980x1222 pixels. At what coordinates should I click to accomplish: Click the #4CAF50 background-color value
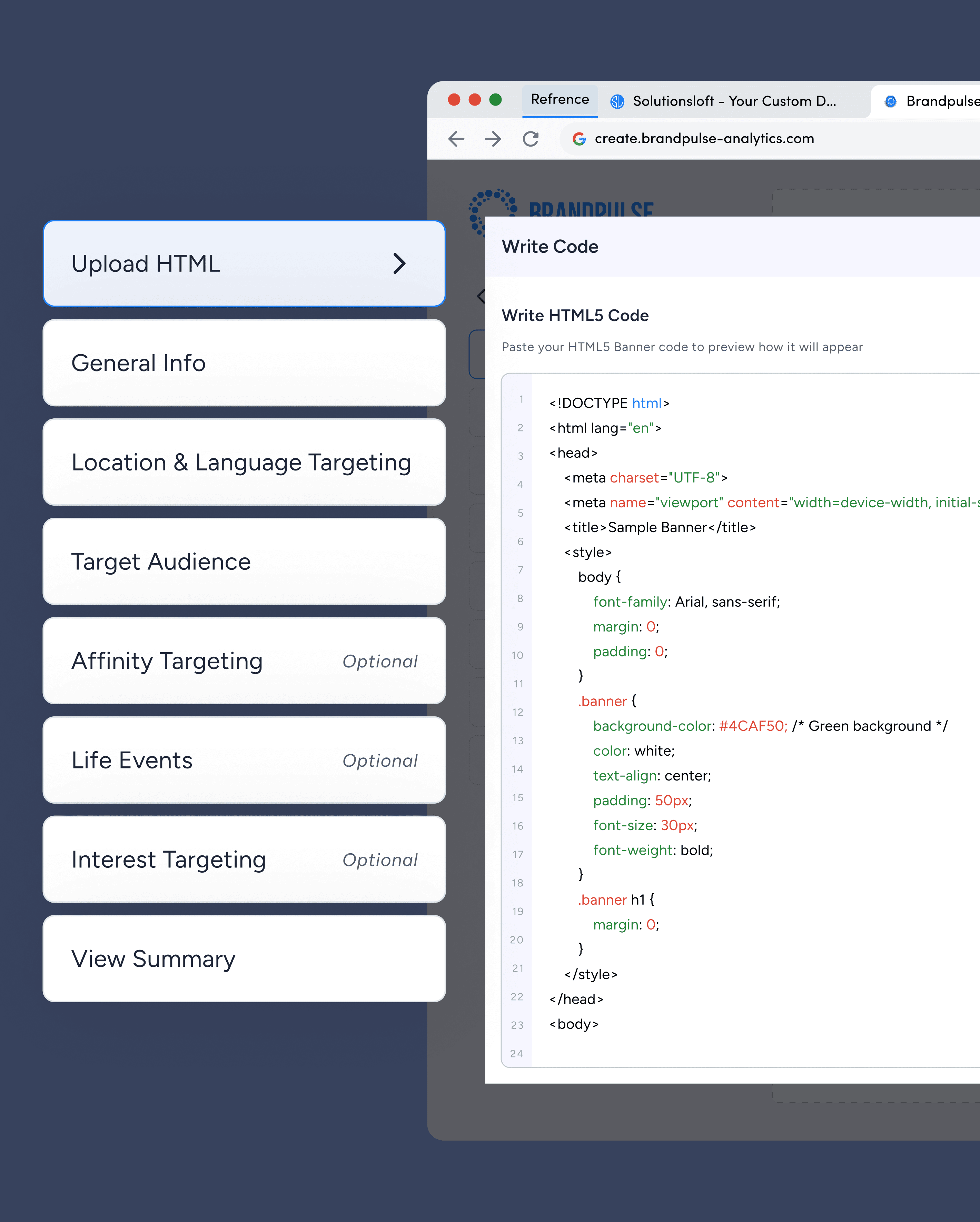pos(753,726)
